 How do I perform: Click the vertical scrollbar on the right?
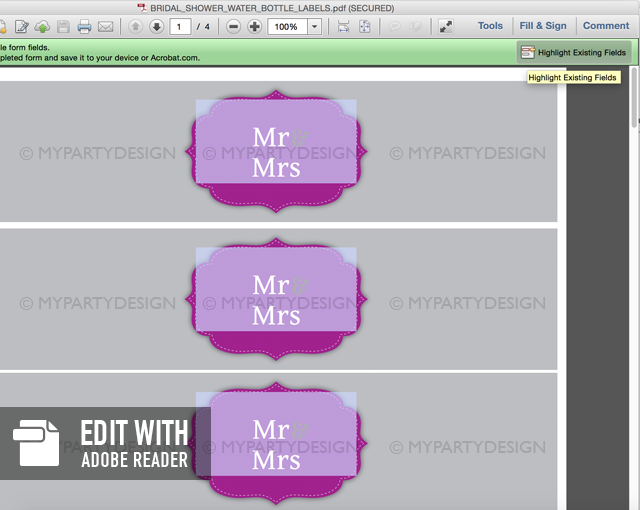click(x=634, y=100)
